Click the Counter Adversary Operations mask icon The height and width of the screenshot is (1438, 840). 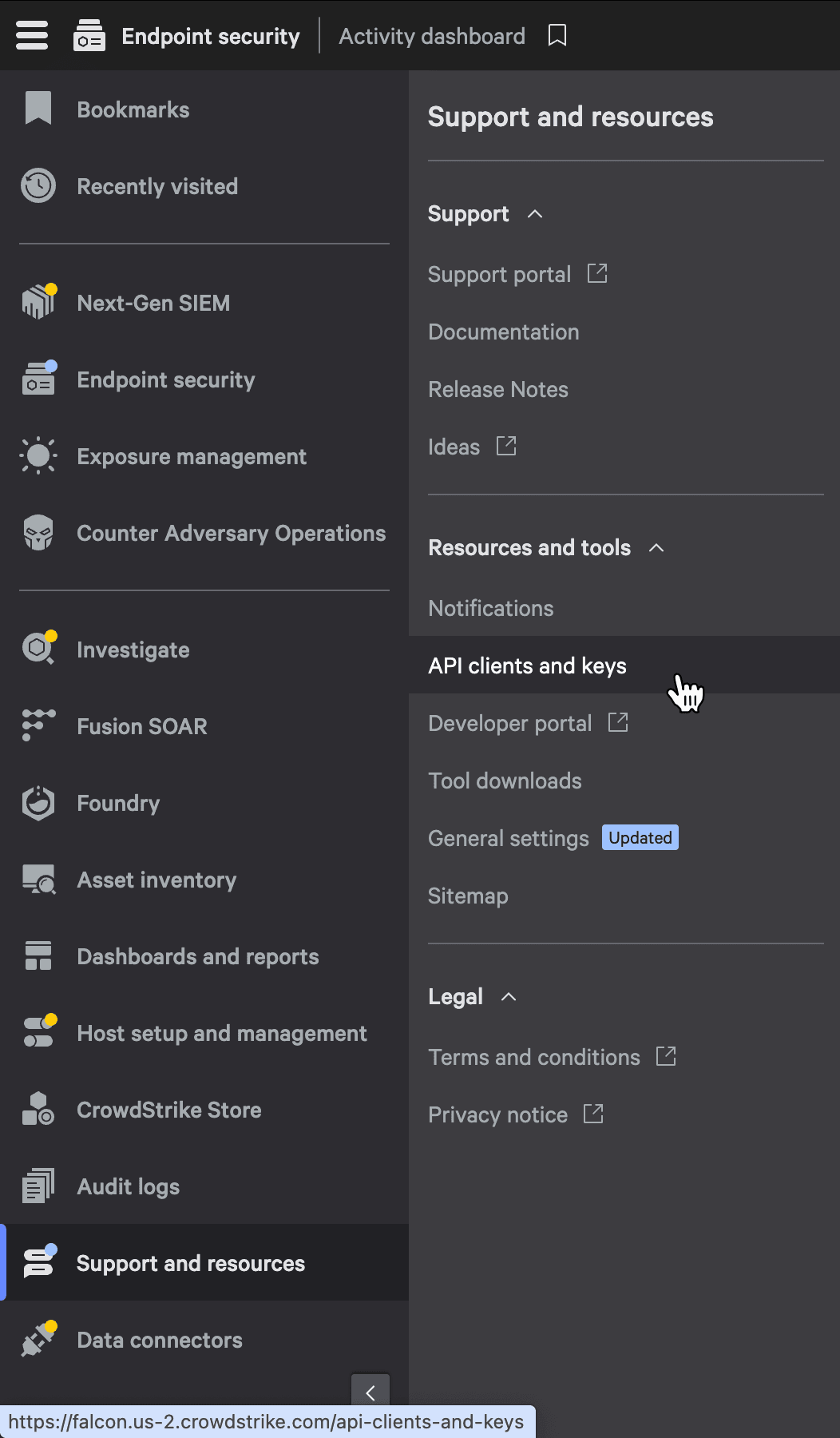click(38, 532)
